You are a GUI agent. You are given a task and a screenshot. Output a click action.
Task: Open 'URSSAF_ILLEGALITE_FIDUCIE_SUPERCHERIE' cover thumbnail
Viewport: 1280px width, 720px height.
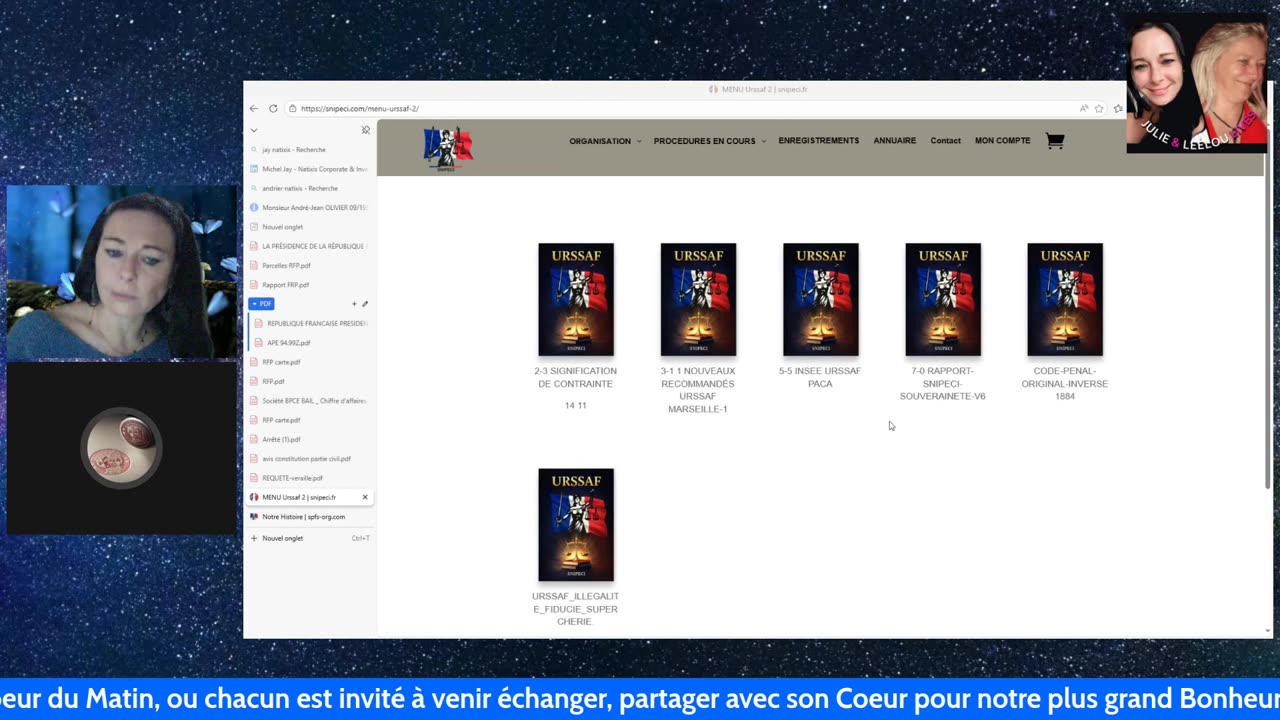pyautogui.click(x=576, y=525)
